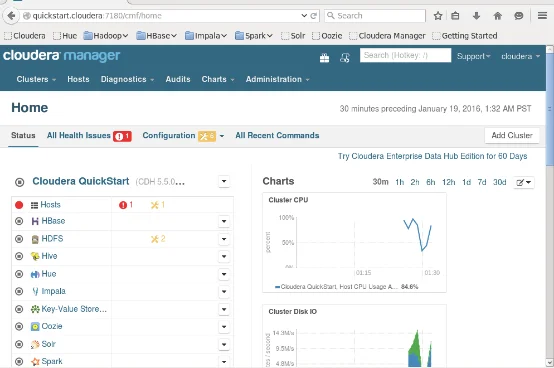Click the Impala service icon
The height and width of the screenshot is (368, 554).
click(35, 291)
